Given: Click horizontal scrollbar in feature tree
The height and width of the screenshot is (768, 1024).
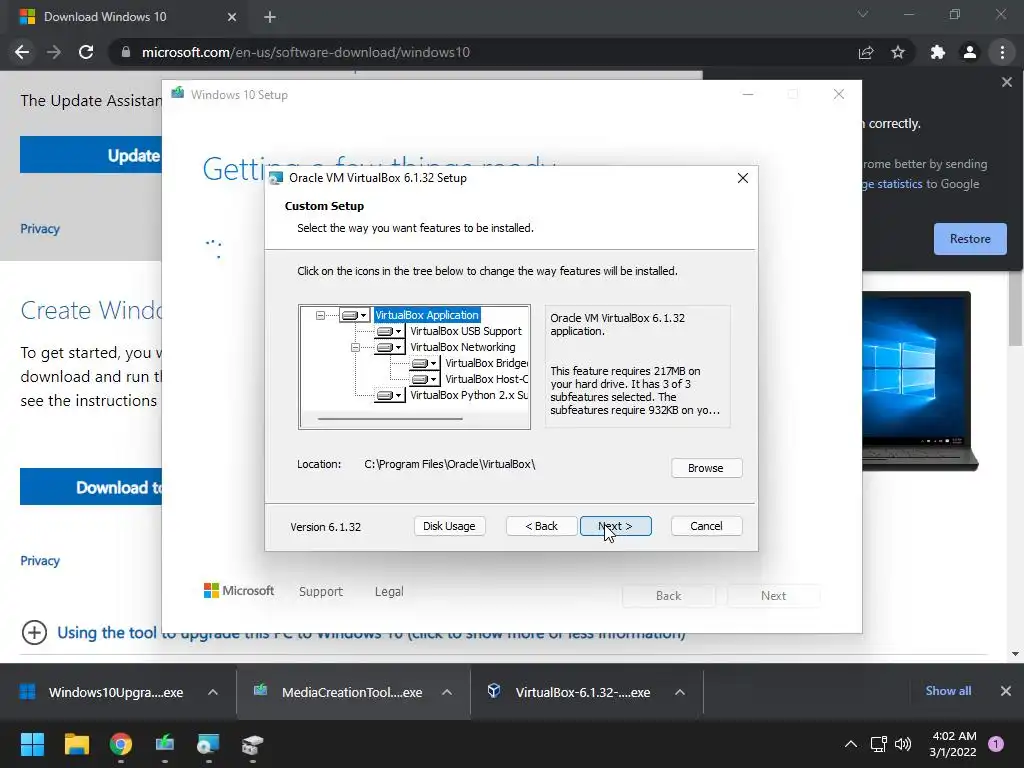Looking at the screenshot, I should (390, 419).
